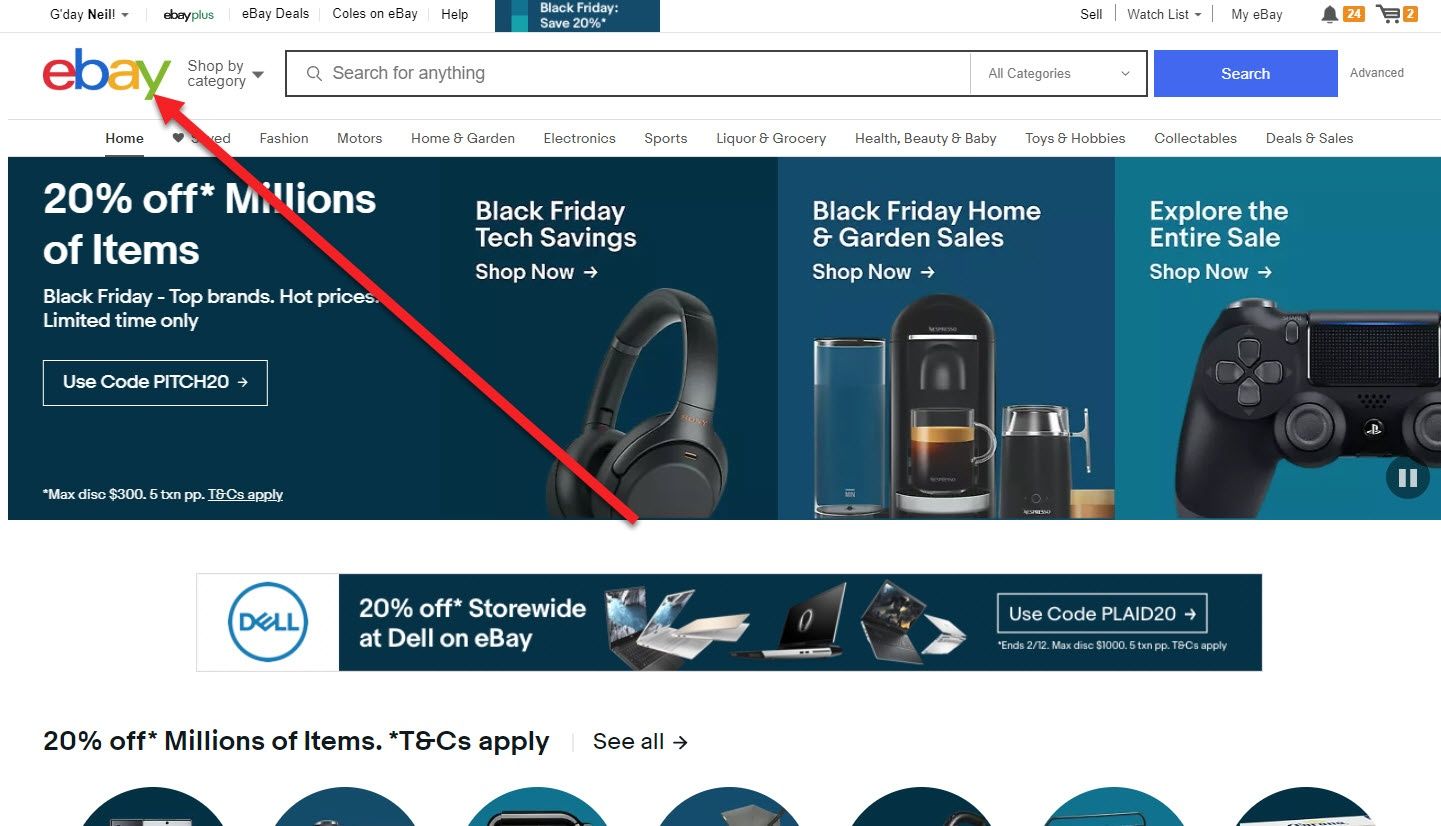Expand the Shop by category dropdown

click(225, 74)
